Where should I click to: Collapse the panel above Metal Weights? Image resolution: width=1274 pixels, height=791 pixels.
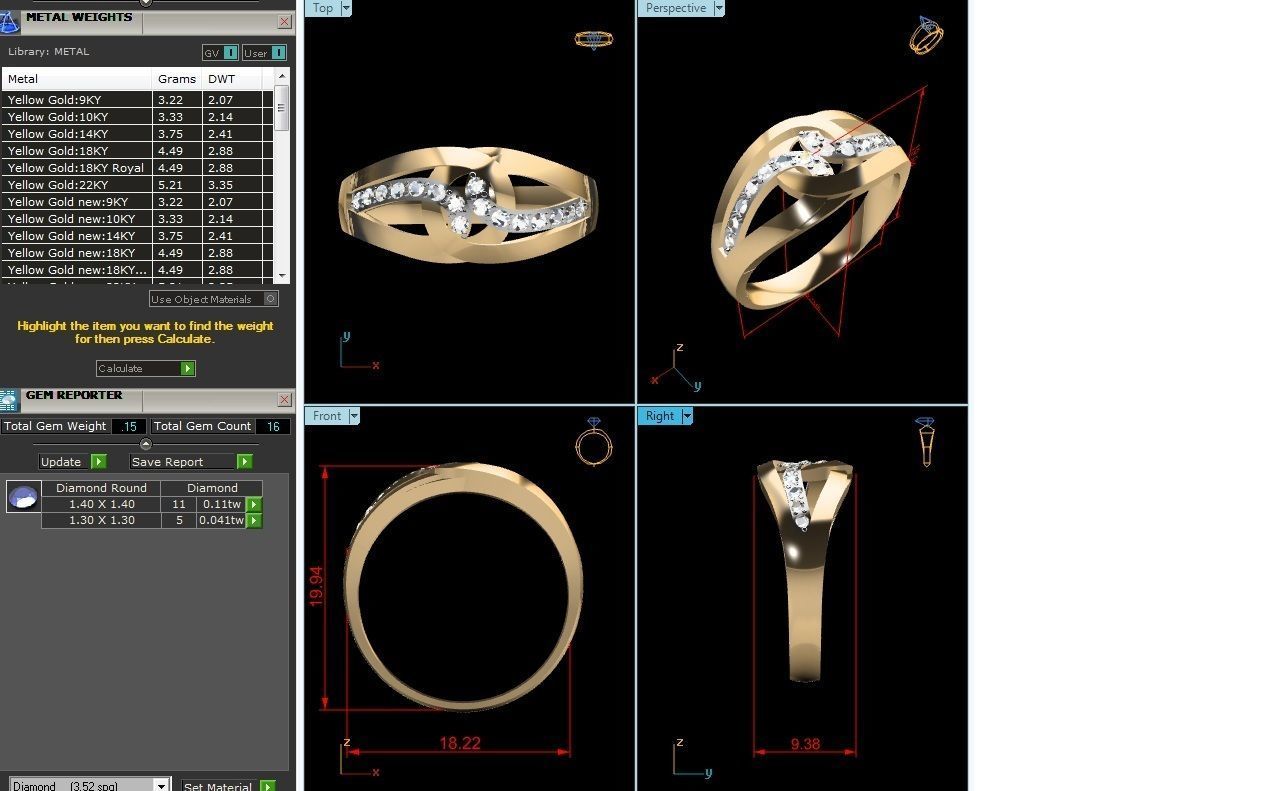146,3
